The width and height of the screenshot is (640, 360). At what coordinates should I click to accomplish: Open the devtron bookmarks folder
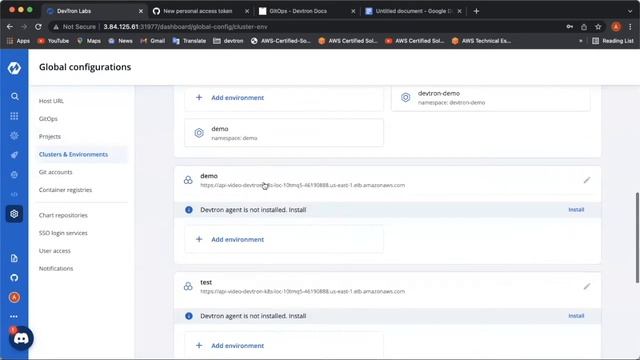(228, 41)
